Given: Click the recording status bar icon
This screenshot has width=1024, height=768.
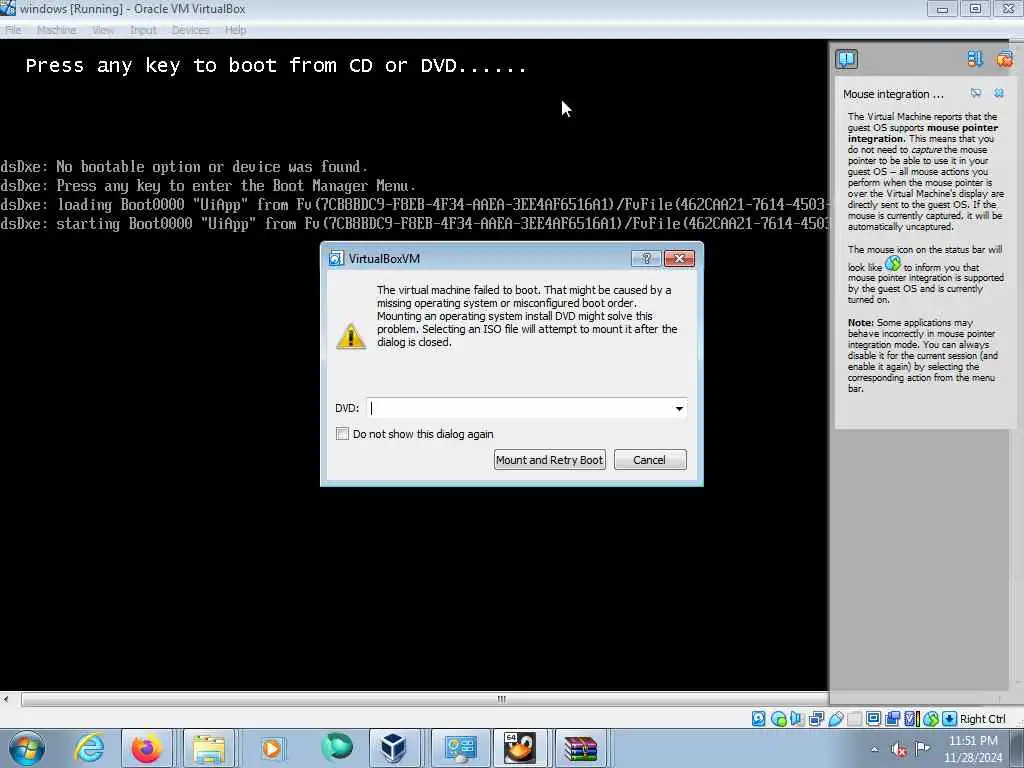Looking at the screenshot, I should click(893, 719).
